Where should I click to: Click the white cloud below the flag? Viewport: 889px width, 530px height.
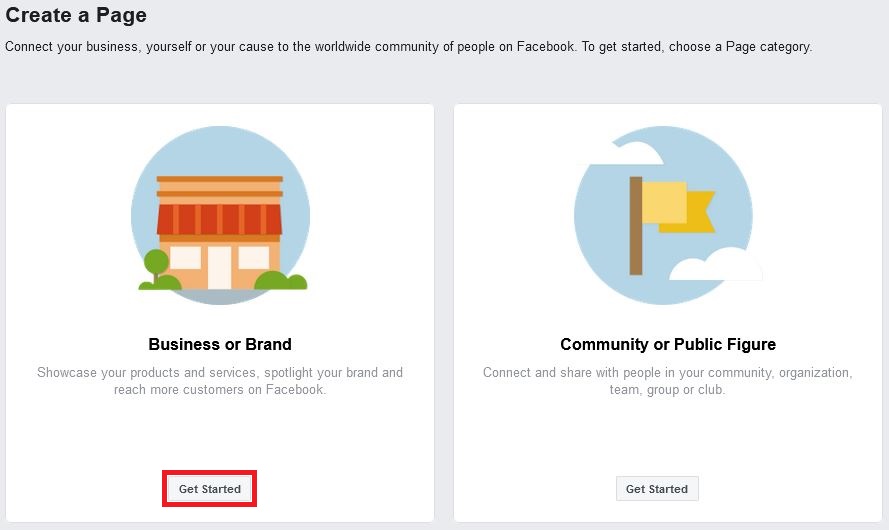[x=716, y=265]
